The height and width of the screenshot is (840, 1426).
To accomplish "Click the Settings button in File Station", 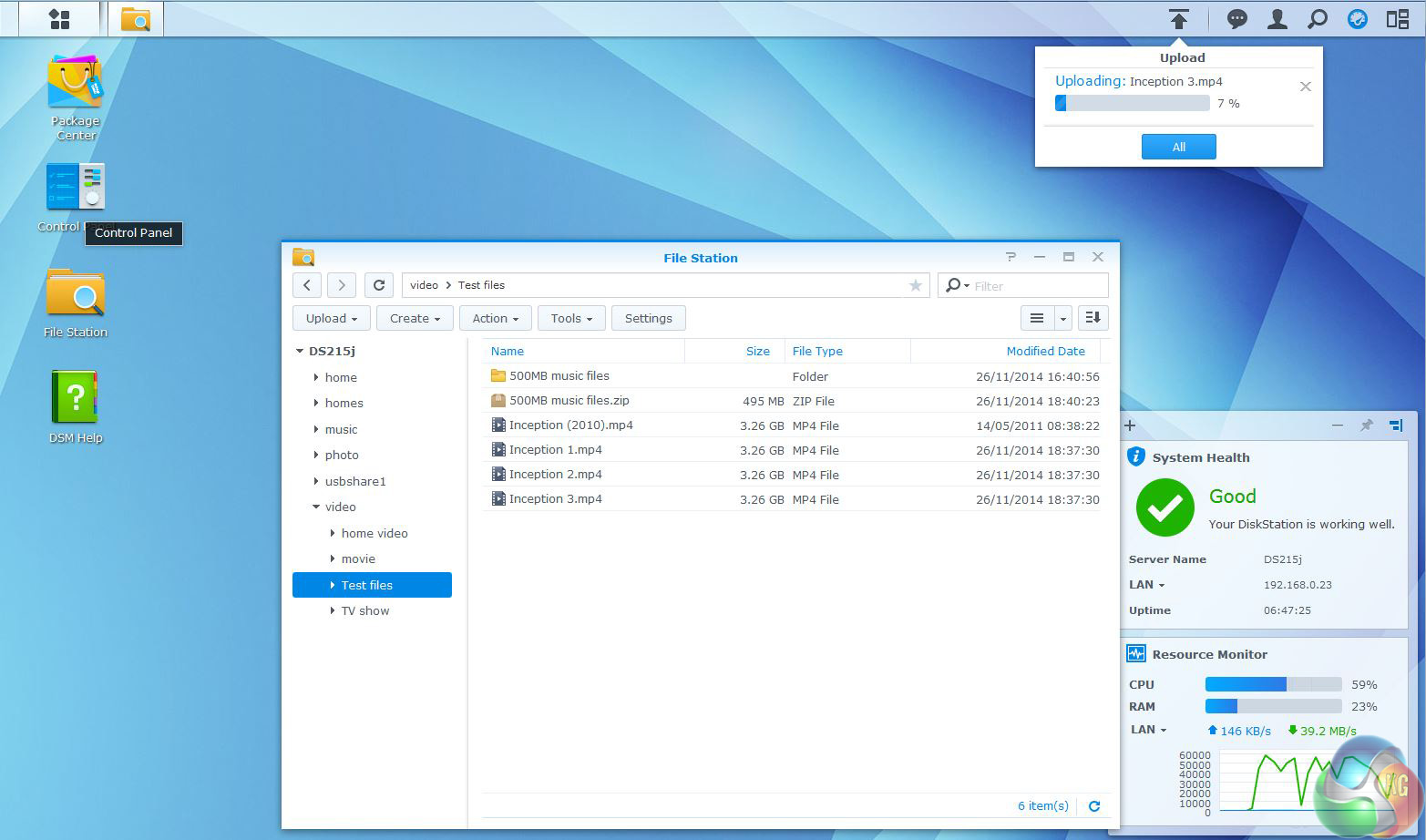I will point(648,318).
